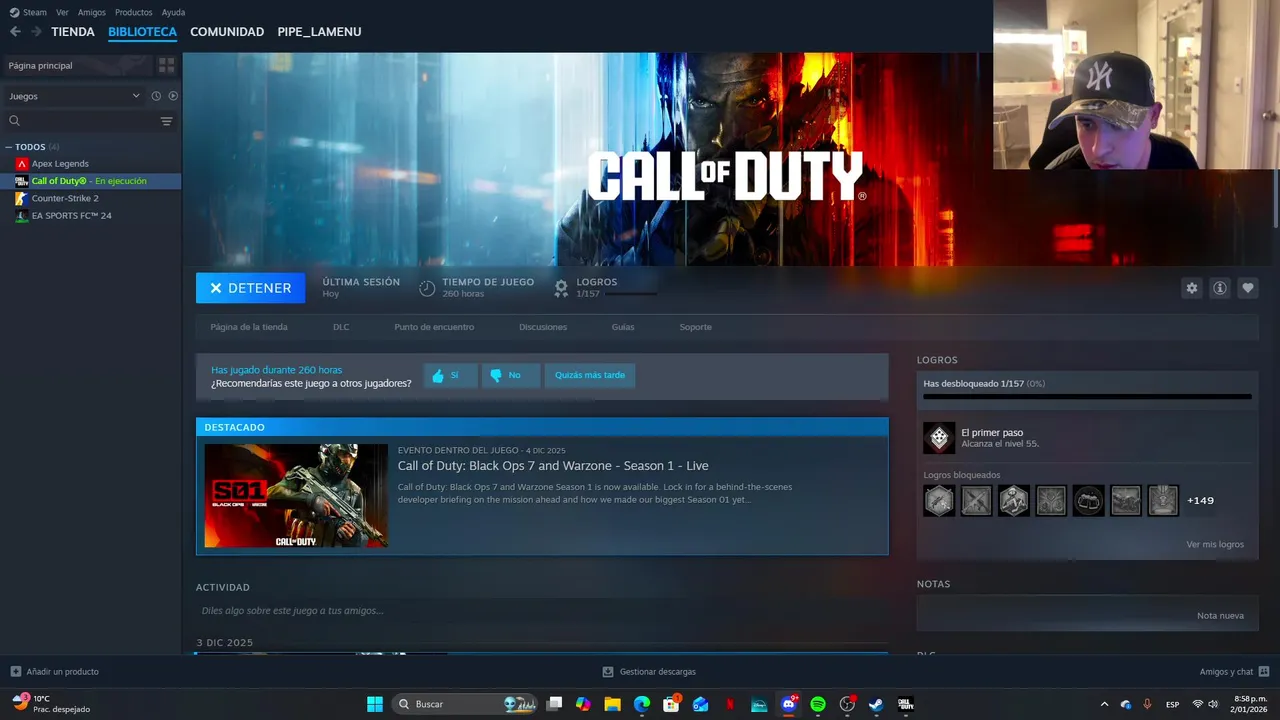Click the library search field
1280x720 pixels.
(80, 121)
